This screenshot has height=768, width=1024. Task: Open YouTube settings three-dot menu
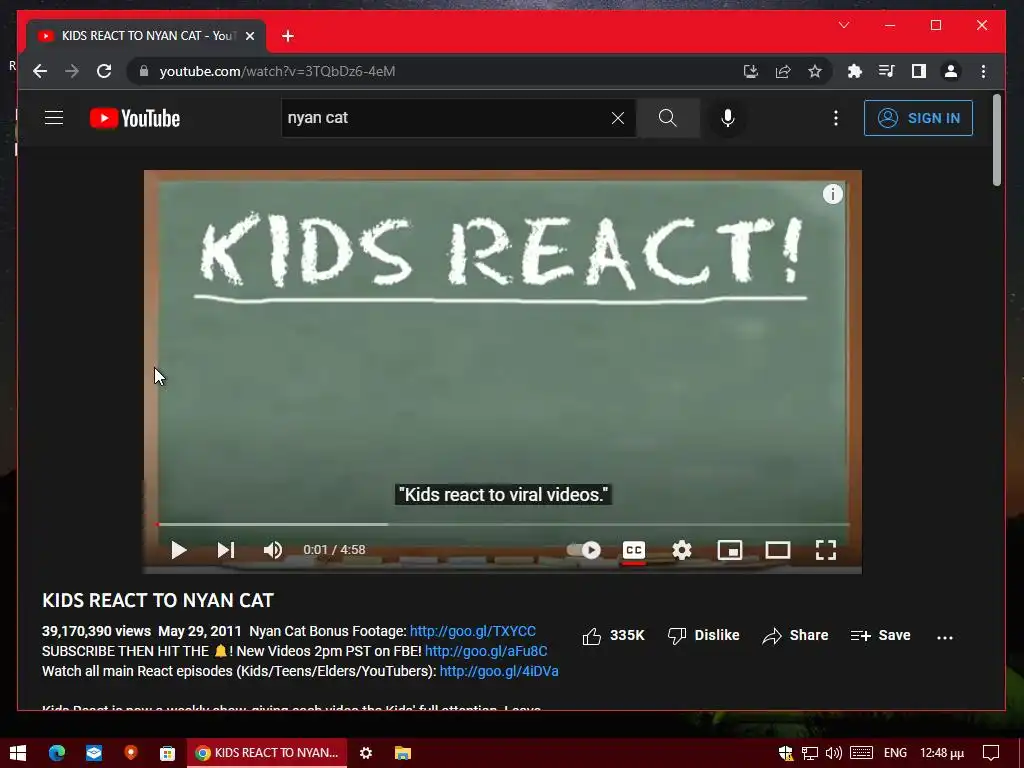836,118
